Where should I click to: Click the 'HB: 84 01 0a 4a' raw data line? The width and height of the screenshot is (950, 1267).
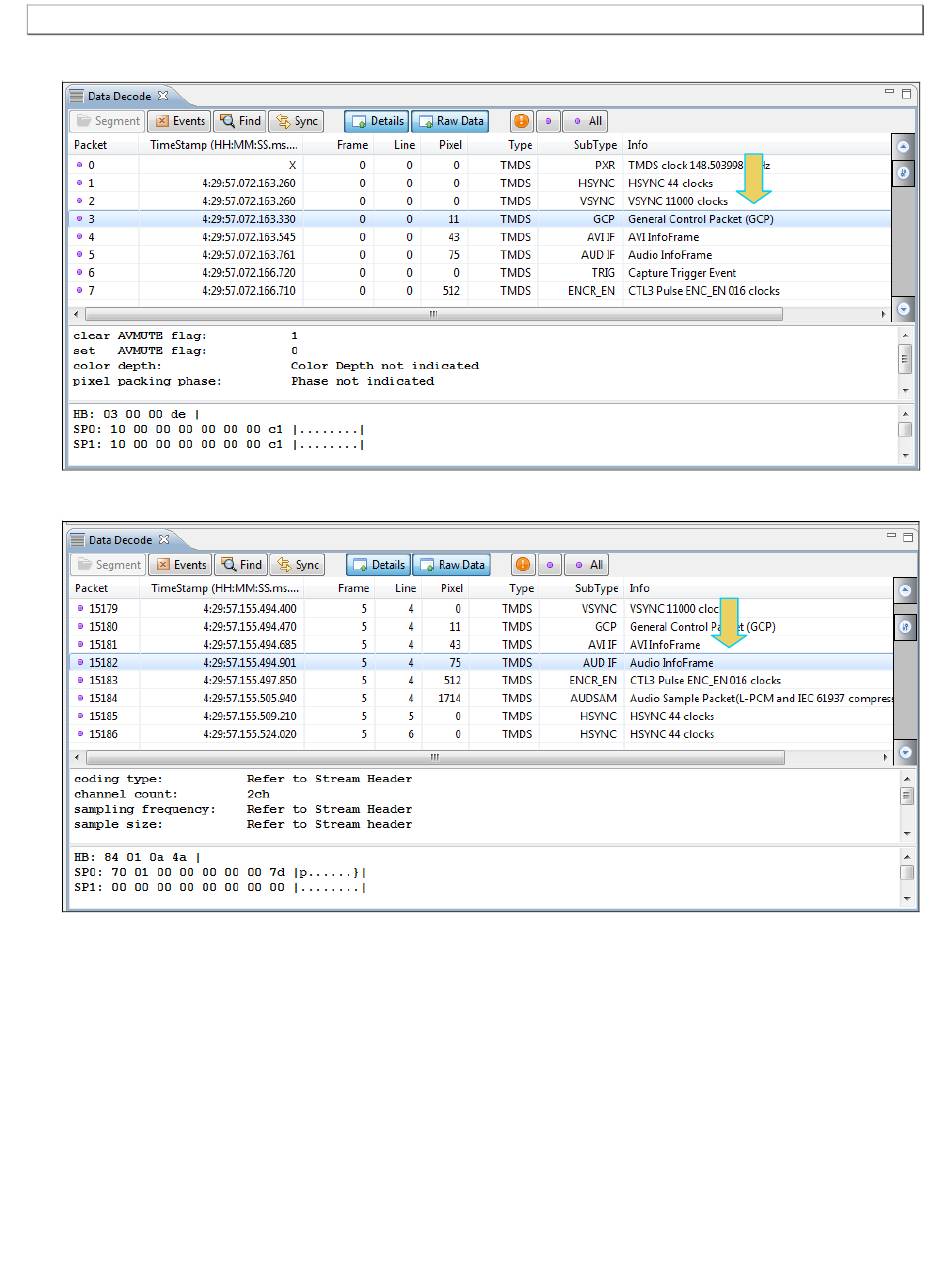point(137,857)
